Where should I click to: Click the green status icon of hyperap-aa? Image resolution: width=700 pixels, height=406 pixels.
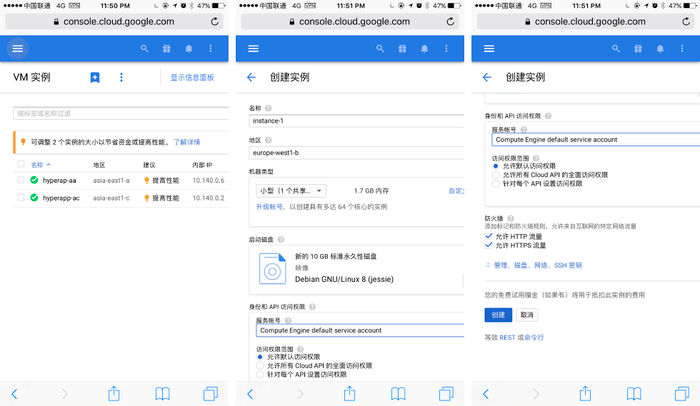[34, 180]
